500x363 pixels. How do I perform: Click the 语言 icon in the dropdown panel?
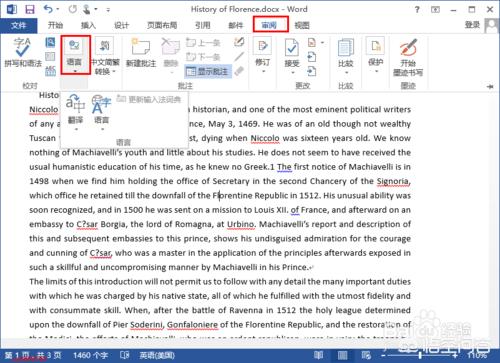(x=101, y=104)
